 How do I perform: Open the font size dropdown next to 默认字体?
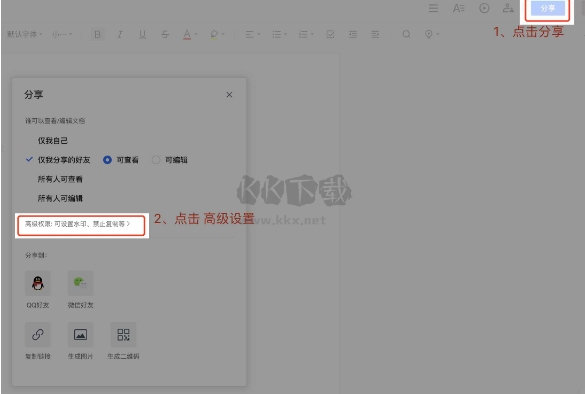point(62,34)
